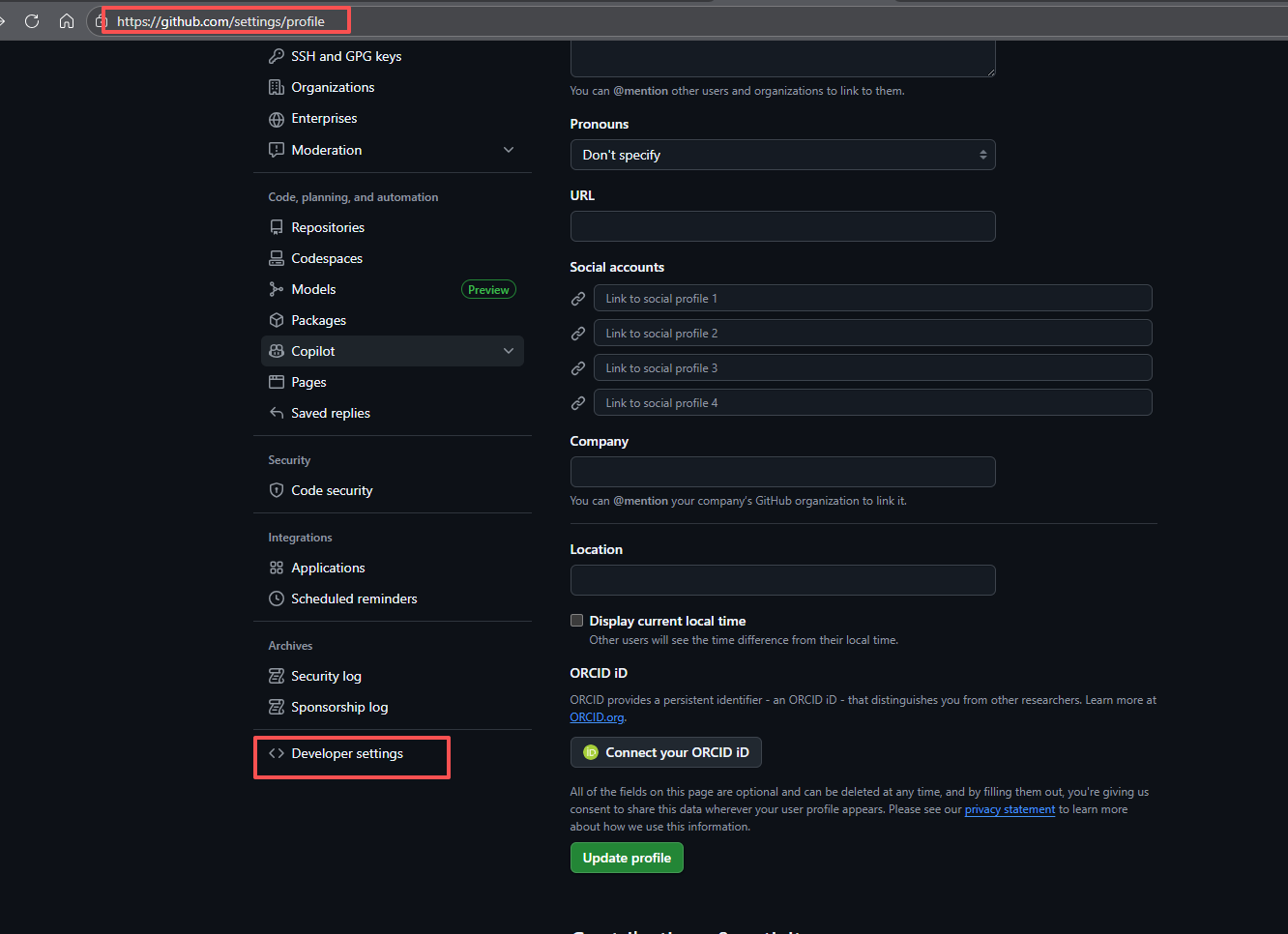Click the Repositories repo icon

pyautogui.click(x=277, y=227)
